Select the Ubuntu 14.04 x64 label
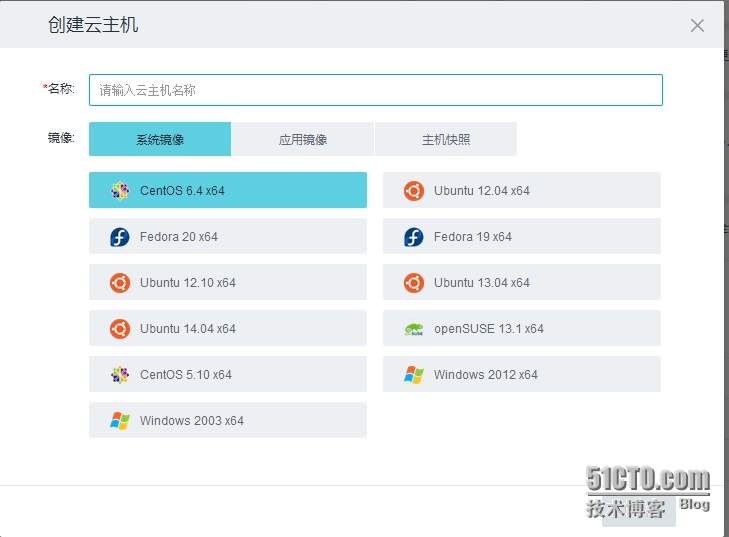Viewport: 729px width, 537px height. click(x=188, y=329)
